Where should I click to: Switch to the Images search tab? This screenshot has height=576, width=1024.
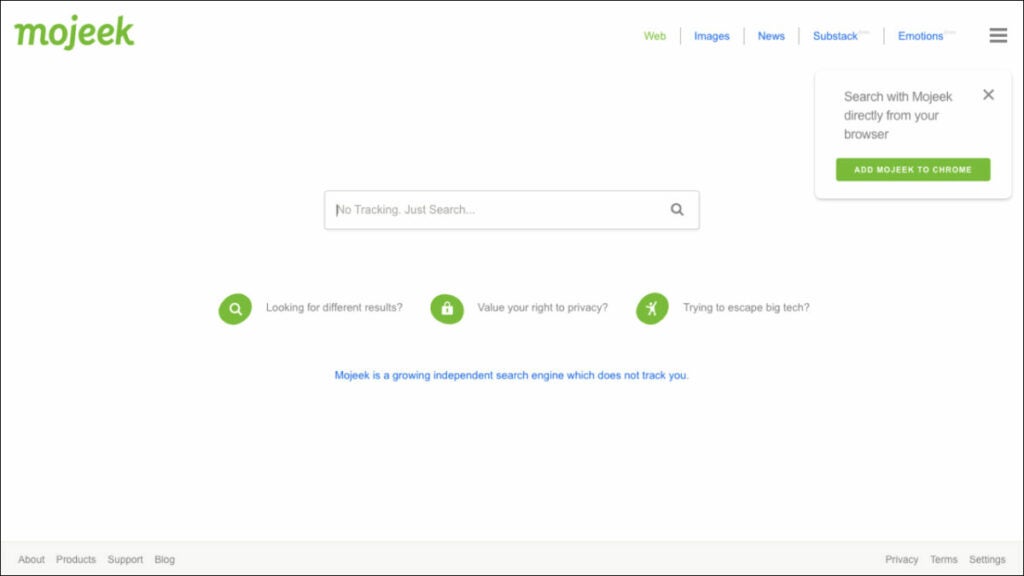[x=711, y=36]
